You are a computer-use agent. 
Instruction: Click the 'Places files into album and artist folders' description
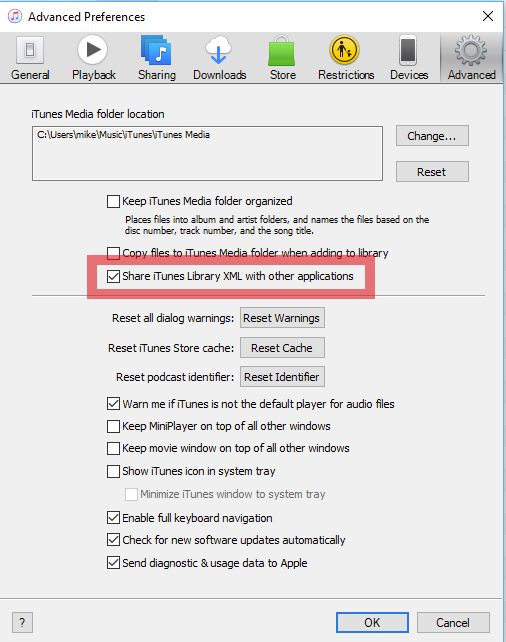coord(277,225)
